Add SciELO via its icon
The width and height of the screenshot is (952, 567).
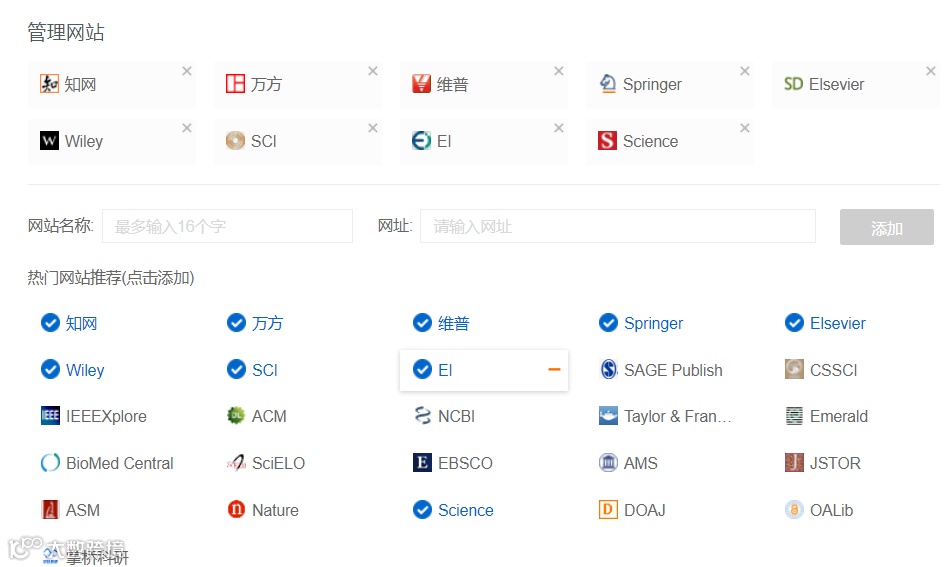(236, 463)
